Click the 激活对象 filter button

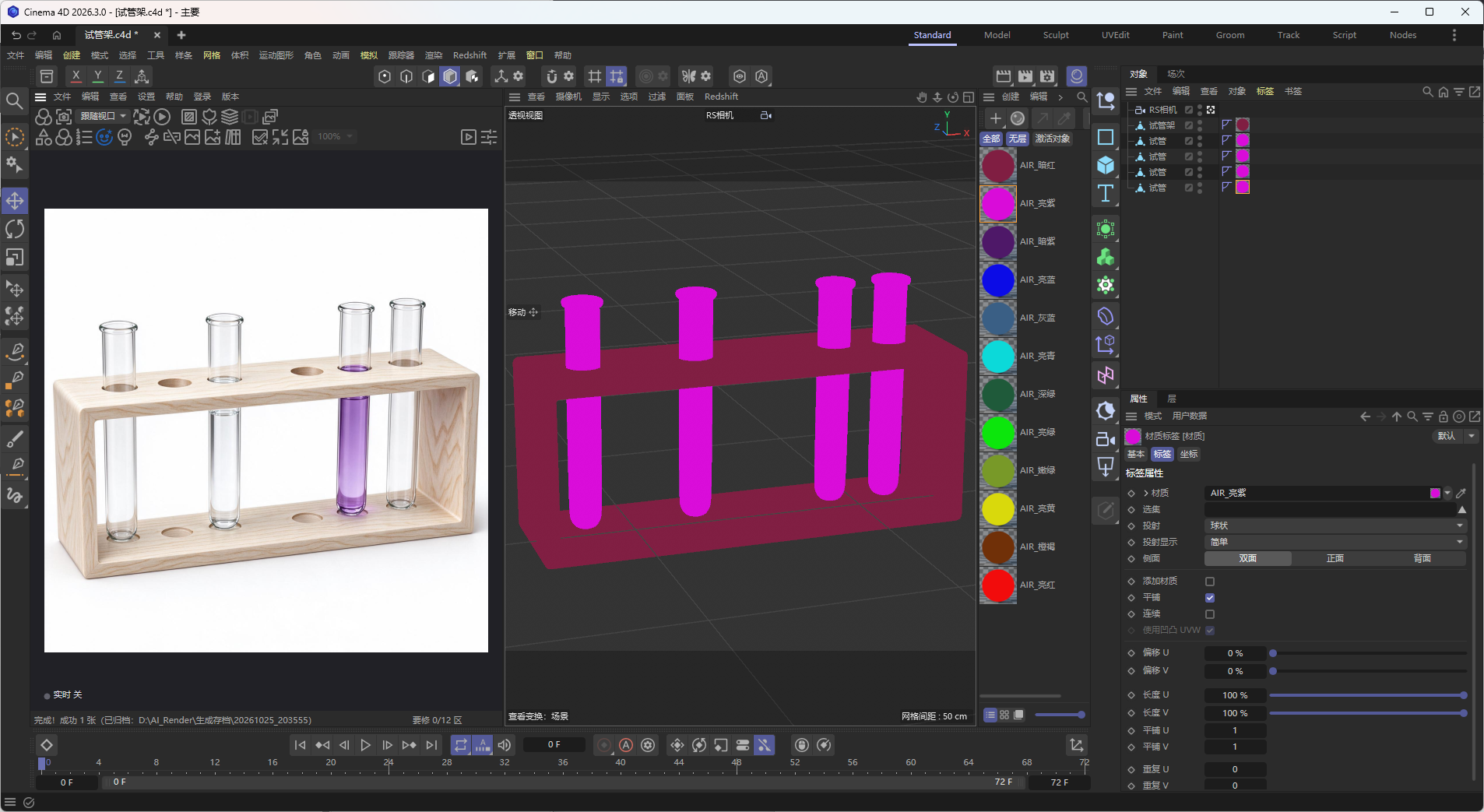tap(1052, 139)
